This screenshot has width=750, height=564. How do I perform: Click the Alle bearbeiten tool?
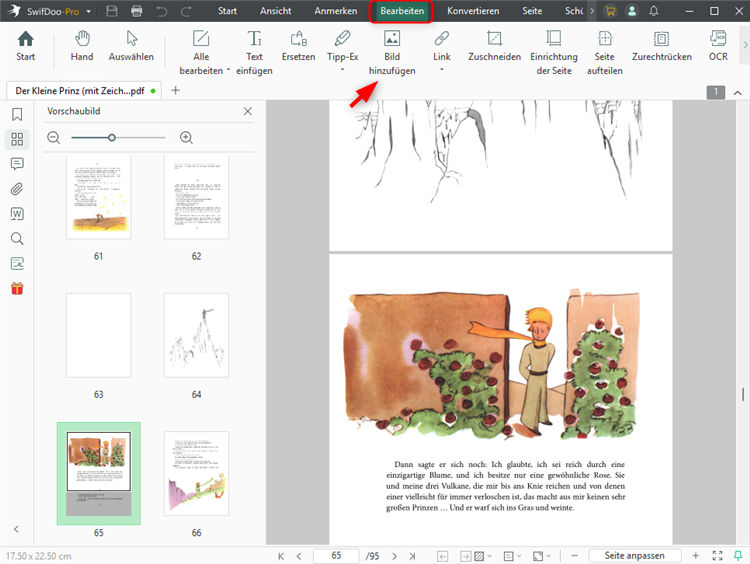click(x=201, y=53)
